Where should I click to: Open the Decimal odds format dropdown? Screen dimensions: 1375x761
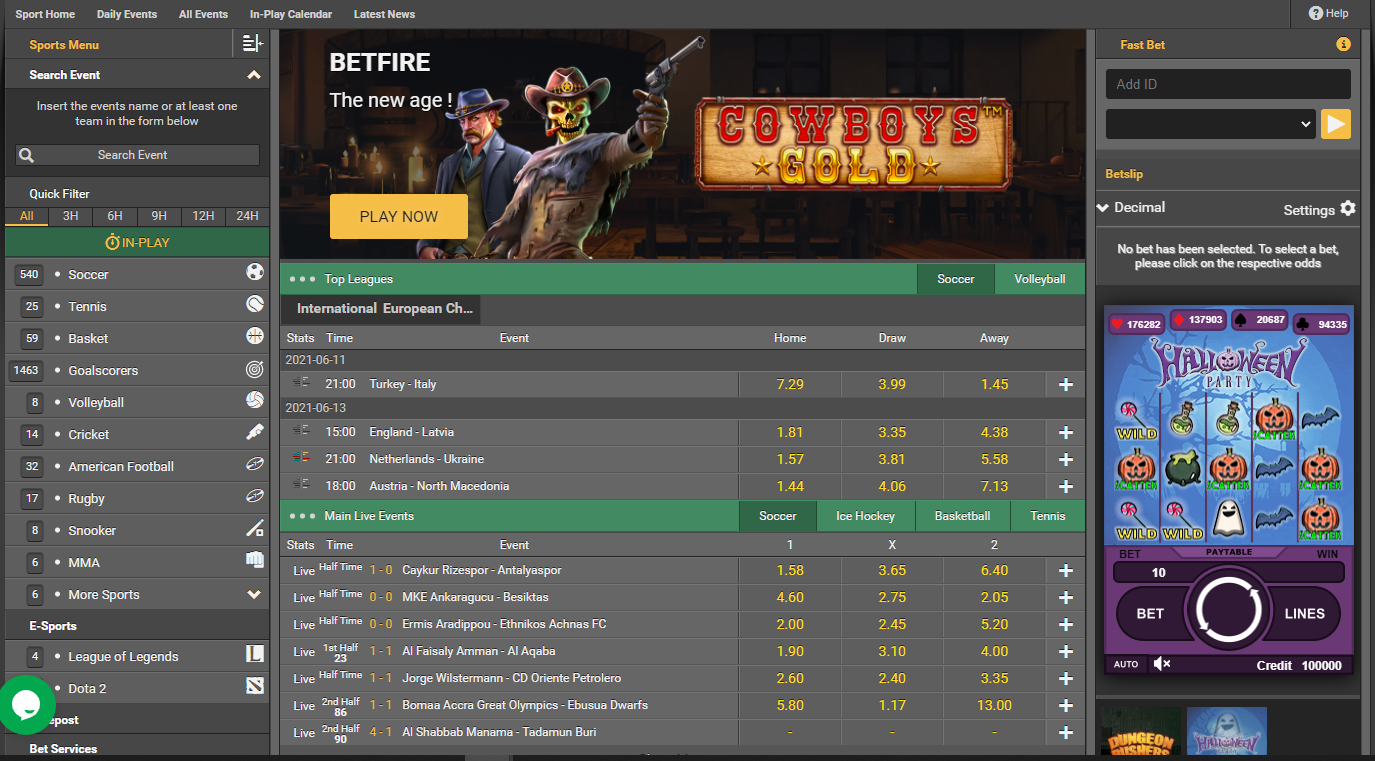click(x=1131, y=208)
